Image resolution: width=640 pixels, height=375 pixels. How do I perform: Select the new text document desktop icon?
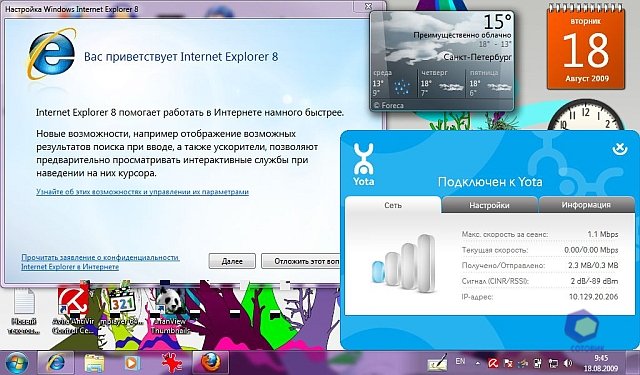(x=24, y=311)
